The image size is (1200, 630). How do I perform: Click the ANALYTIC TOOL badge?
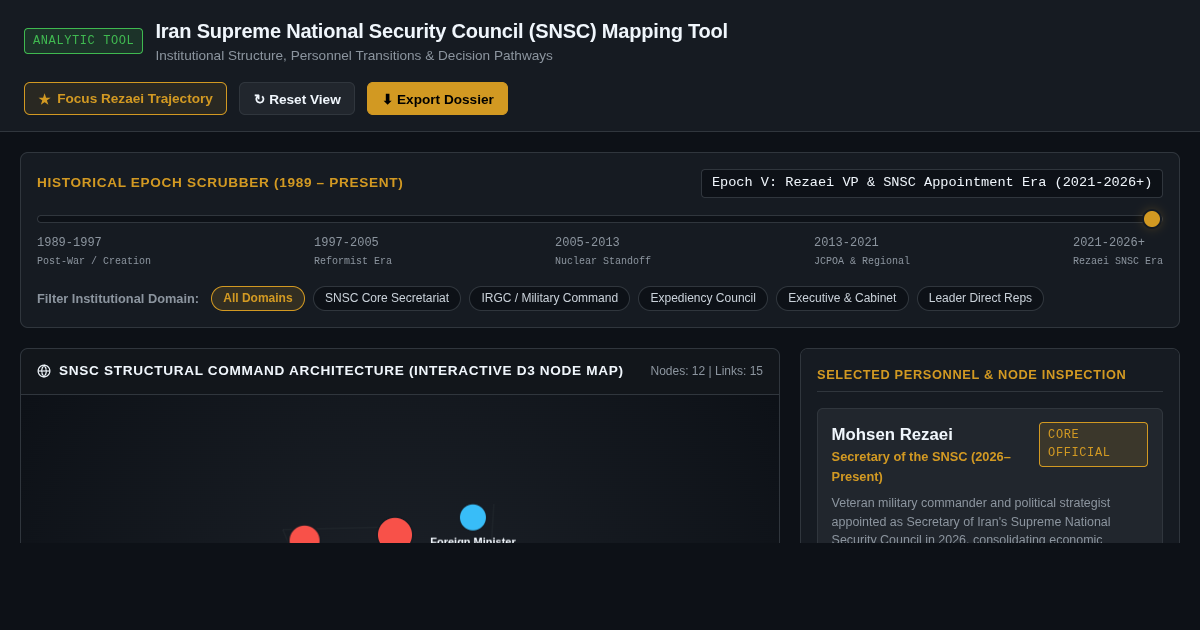[x=83, y=41]
